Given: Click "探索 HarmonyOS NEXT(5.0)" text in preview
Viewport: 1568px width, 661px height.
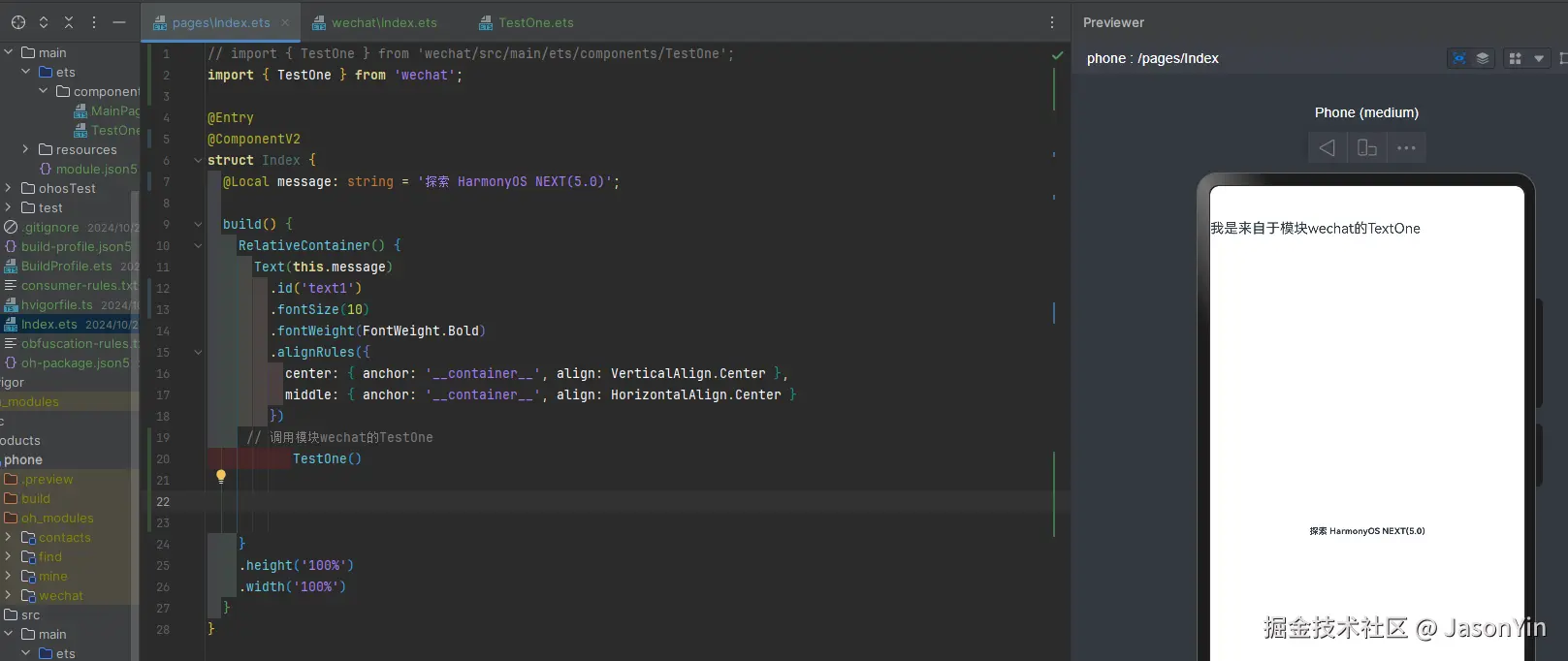Looking at the screenshot, I should click(1367, 531).
